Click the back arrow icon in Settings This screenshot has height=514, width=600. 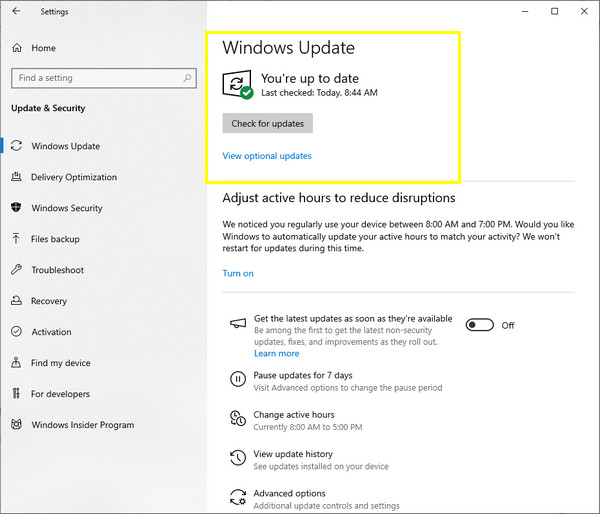pos(16,11)
